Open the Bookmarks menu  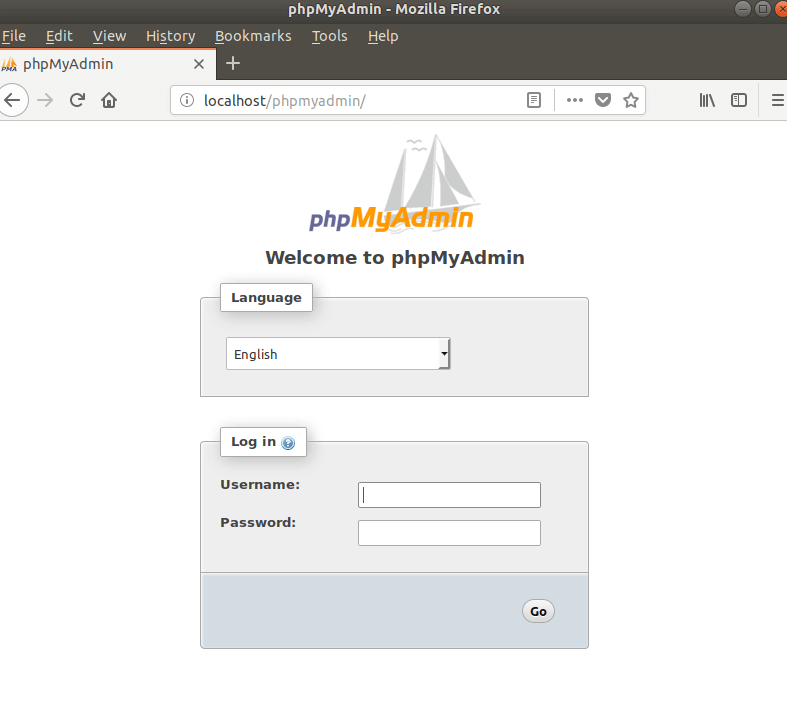pyautogui.click(x=253, y=36)
